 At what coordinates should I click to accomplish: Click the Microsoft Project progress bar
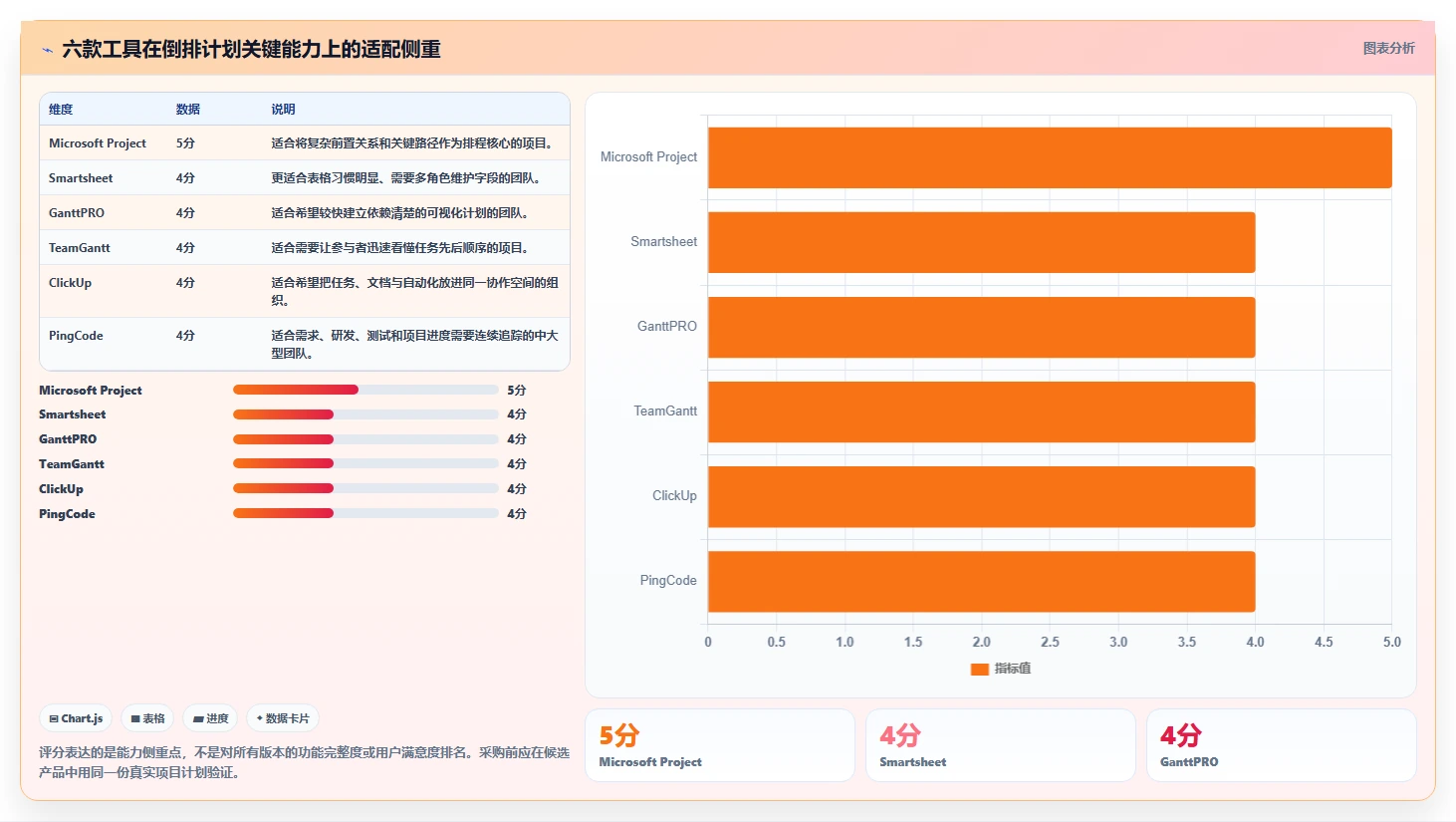[365, 390]
